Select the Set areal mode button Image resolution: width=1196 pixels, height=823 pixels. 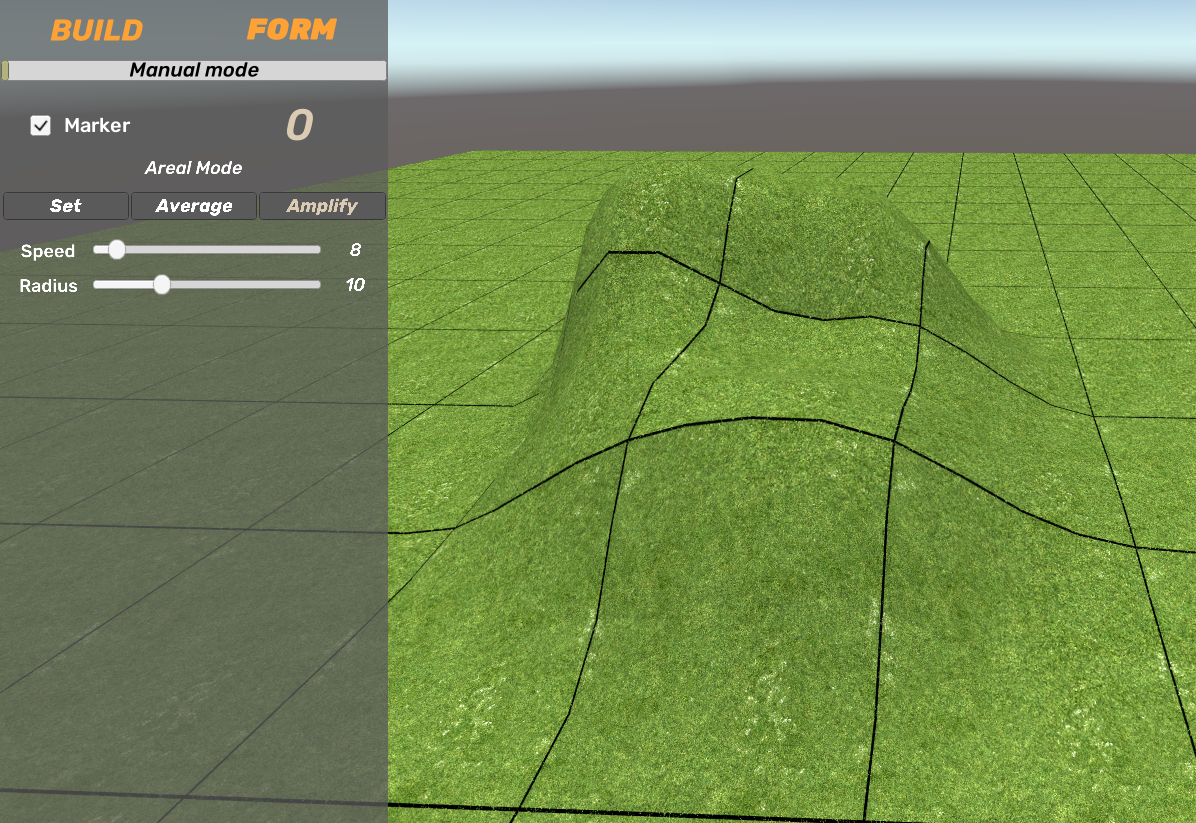(66, 206)
